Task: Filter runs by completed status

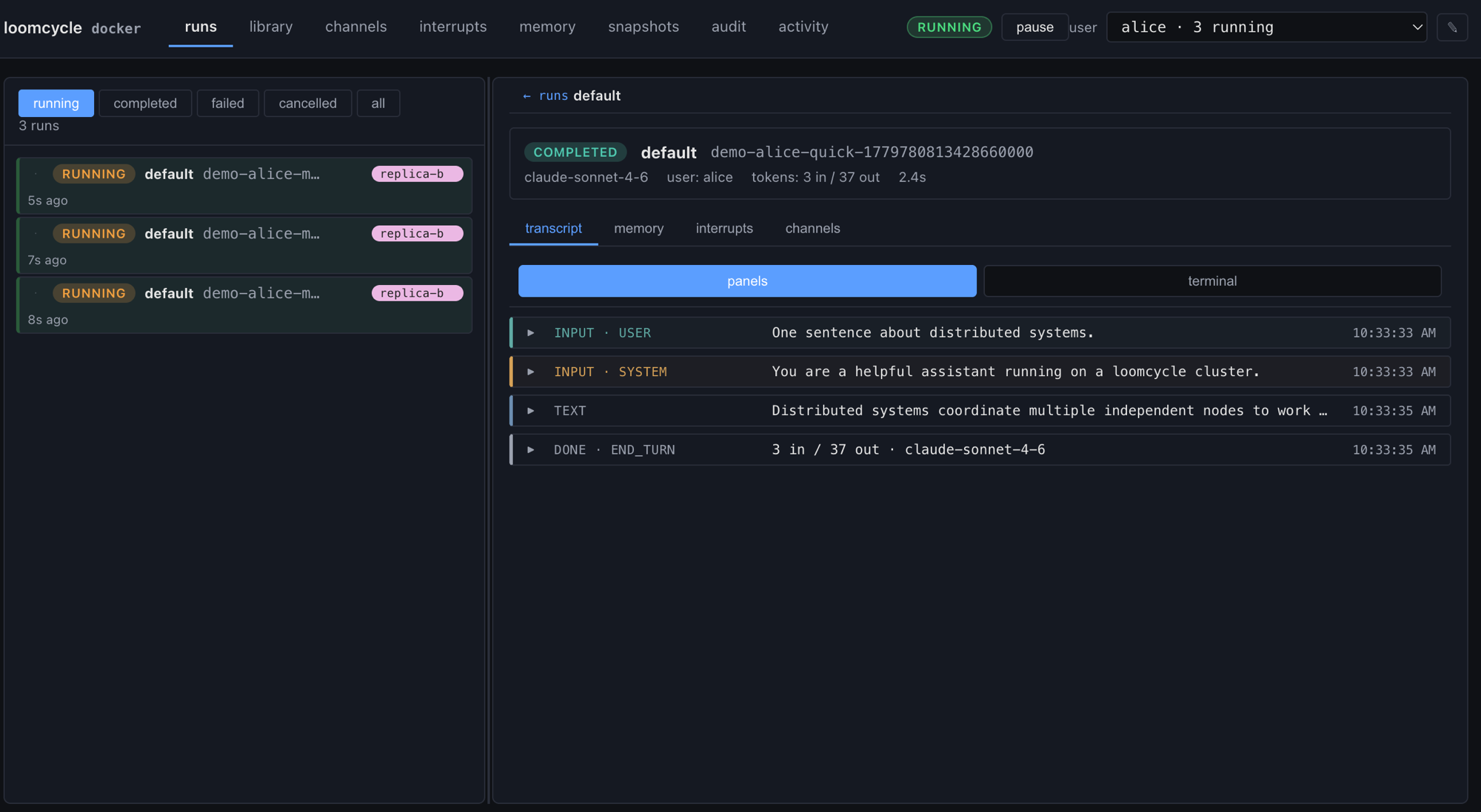Action: (x=145, y=103)
